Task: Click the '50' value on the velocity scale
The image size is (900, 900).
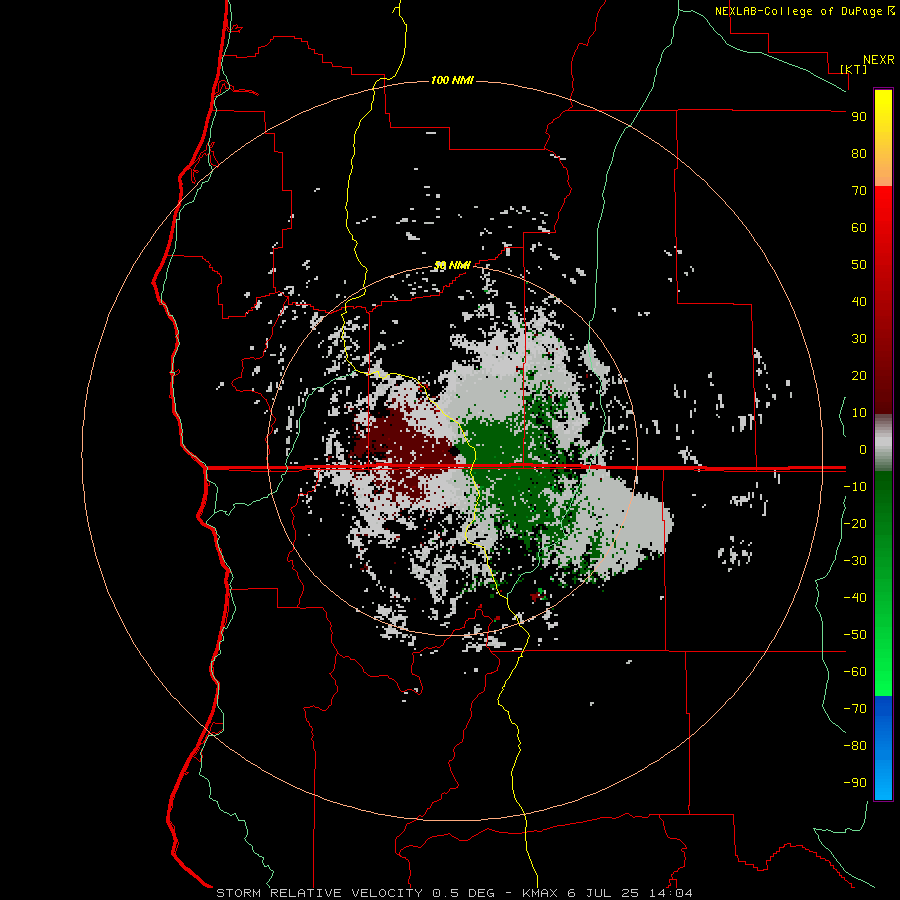Action: (859, 265)
